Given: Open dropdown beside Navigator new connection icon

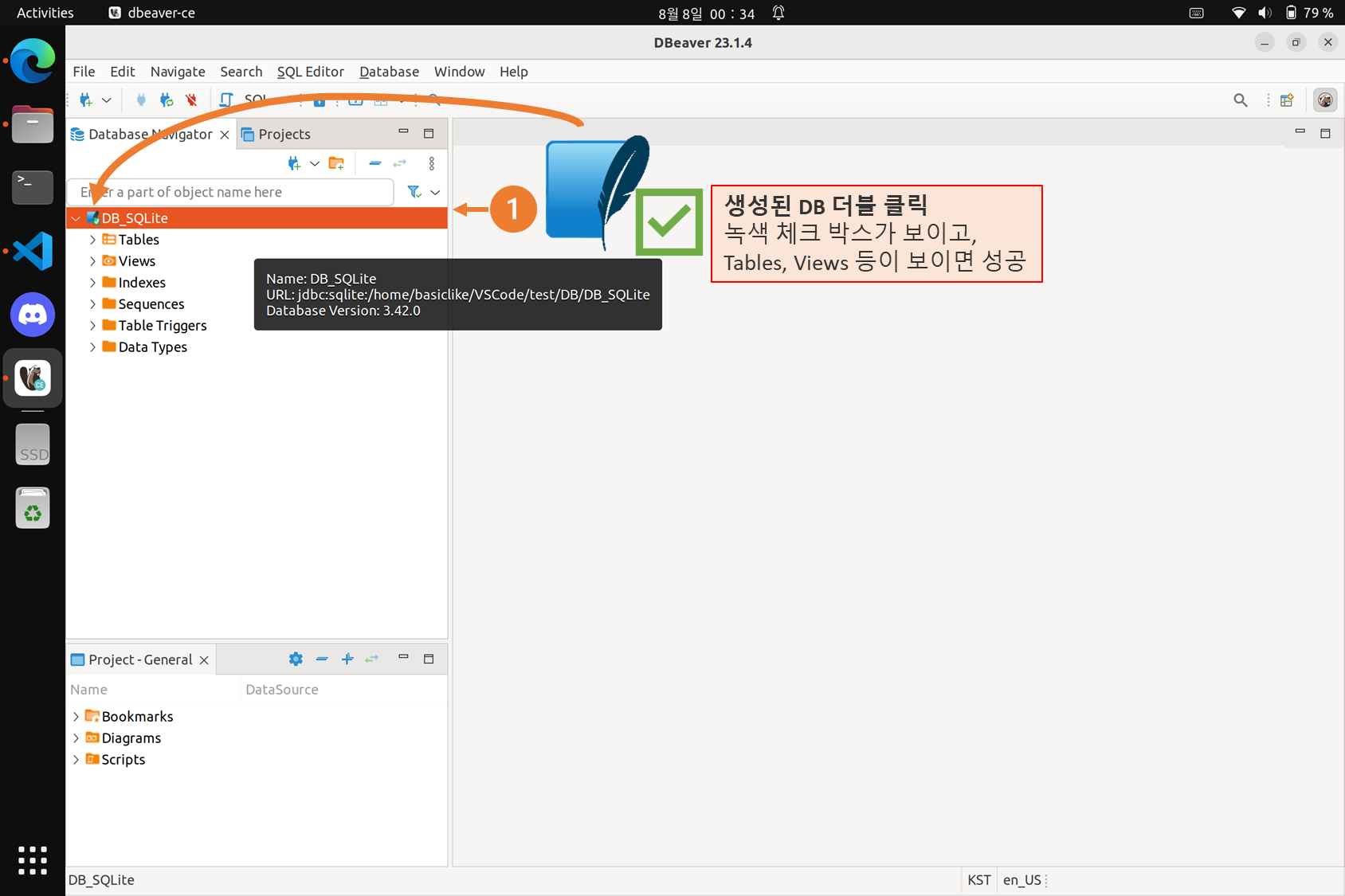Looking at the screenshot, I should tap(315, 163).
